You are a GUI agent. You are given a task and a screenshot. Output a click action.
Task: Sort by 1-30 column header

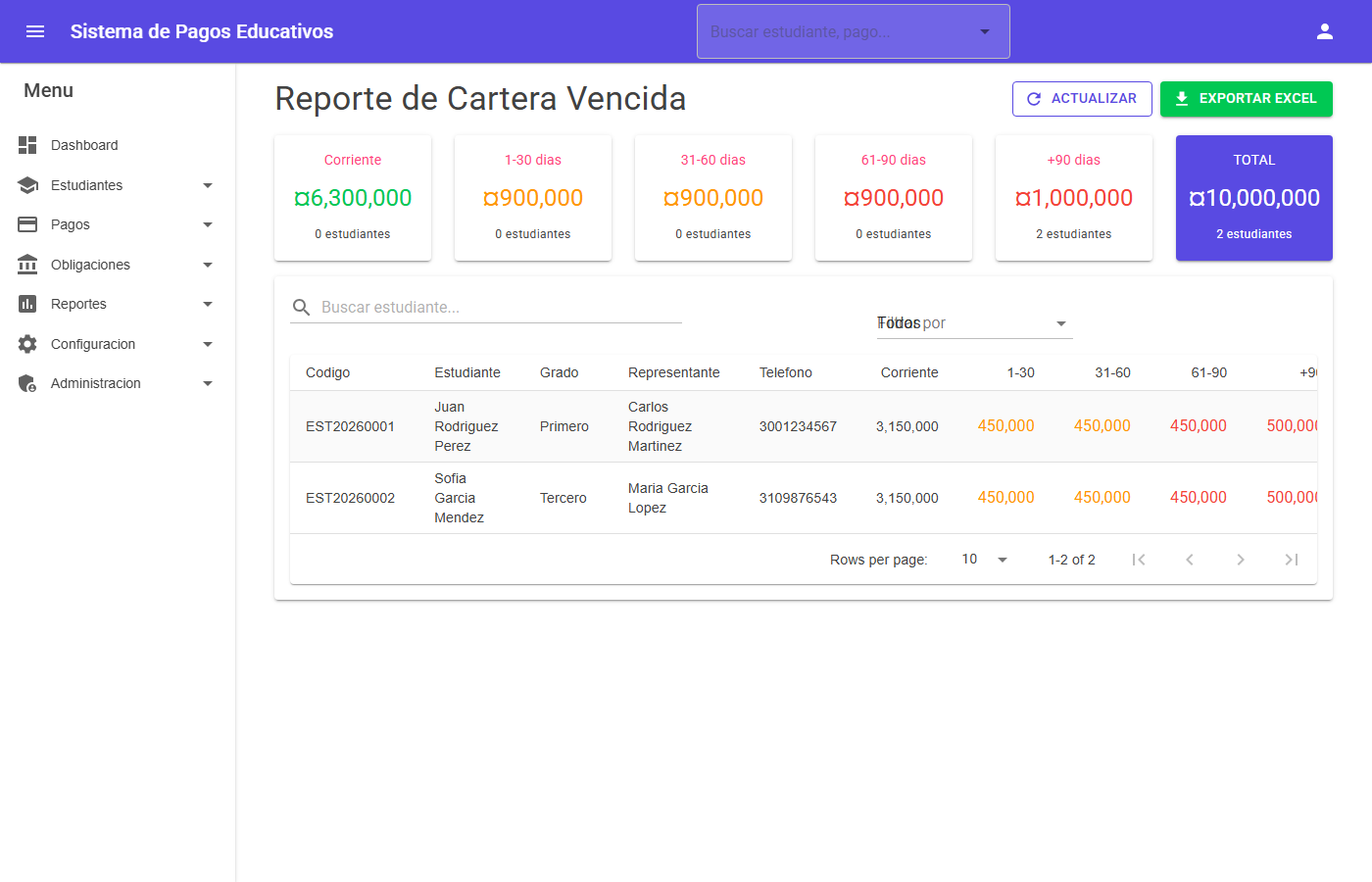pos(1021,372)
